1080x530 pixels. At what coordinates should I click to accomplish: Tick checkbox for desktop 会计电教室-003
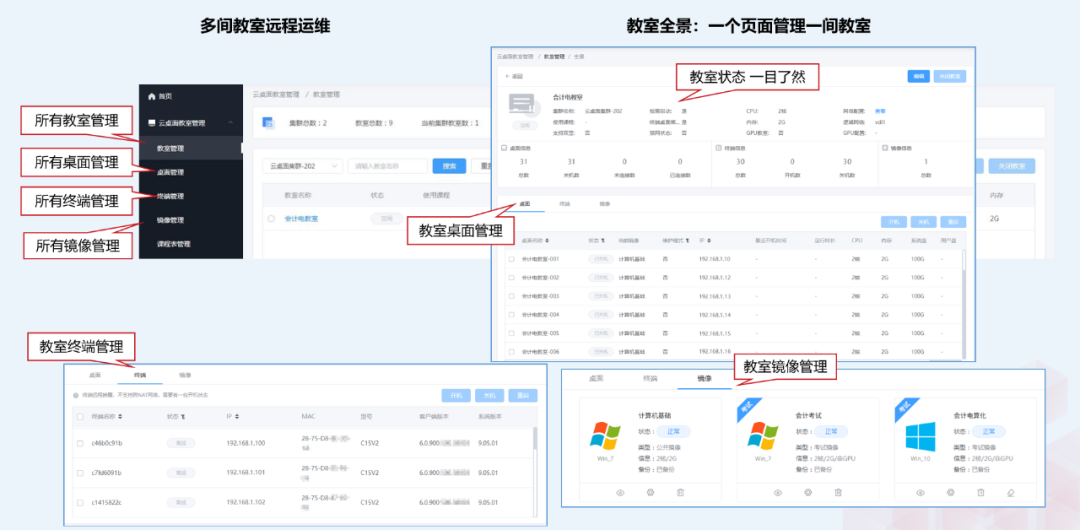point(511,296)
